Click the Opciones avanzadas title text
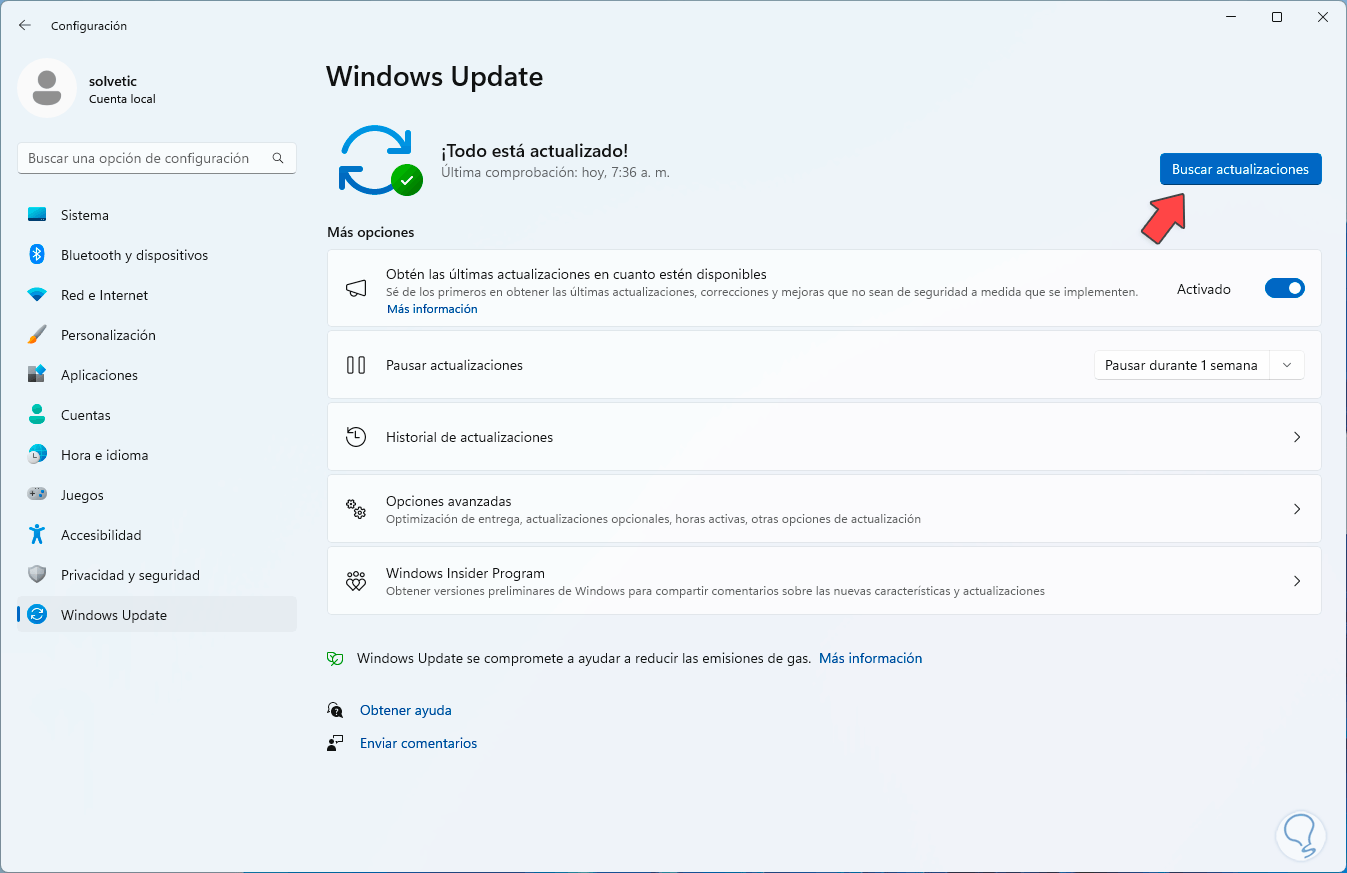This screenshot has height=873, width=1347. [448, 501]
